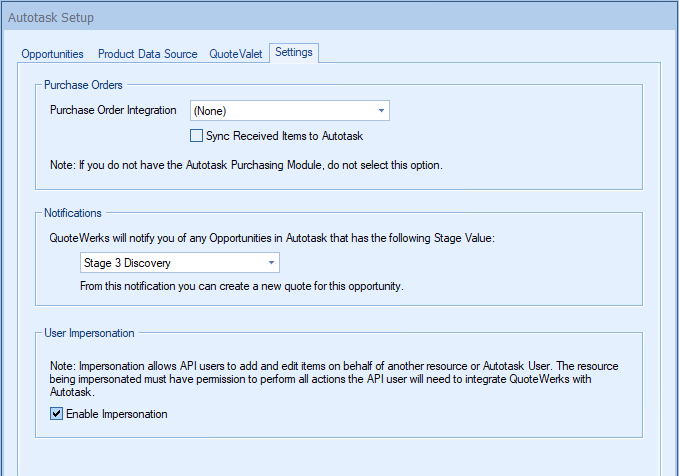Click the Purchase Orders group heading
The height and width of the screenshot is (476, 679).
(83, 85)
